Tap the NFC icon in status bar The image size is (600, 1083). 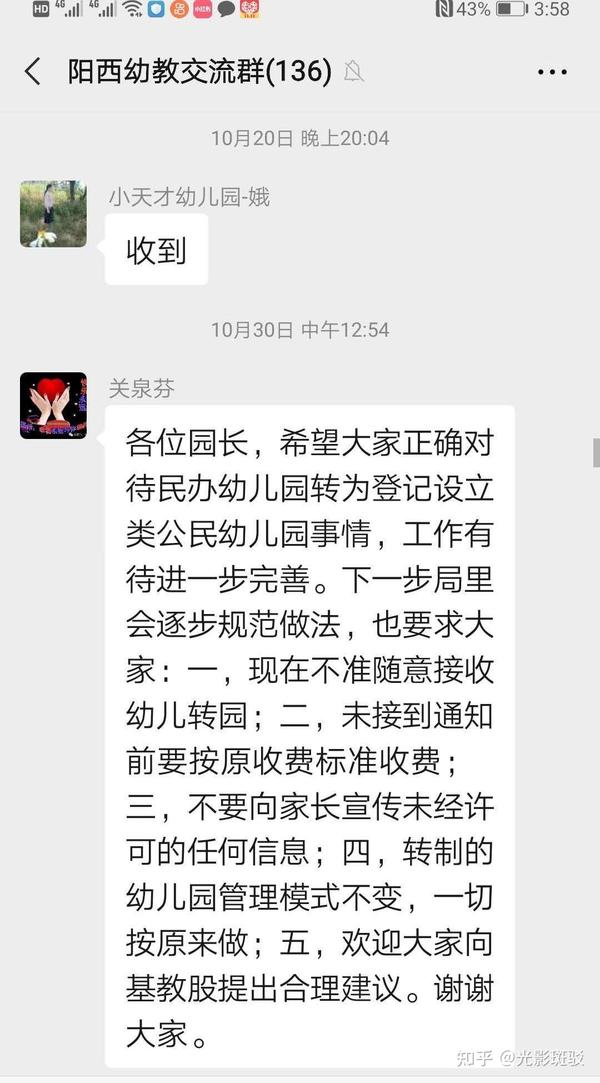tap(445, 10)
